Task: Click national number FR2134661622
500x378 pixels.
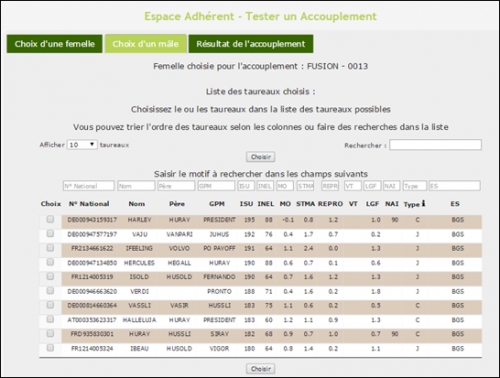Action: [92, 248]
